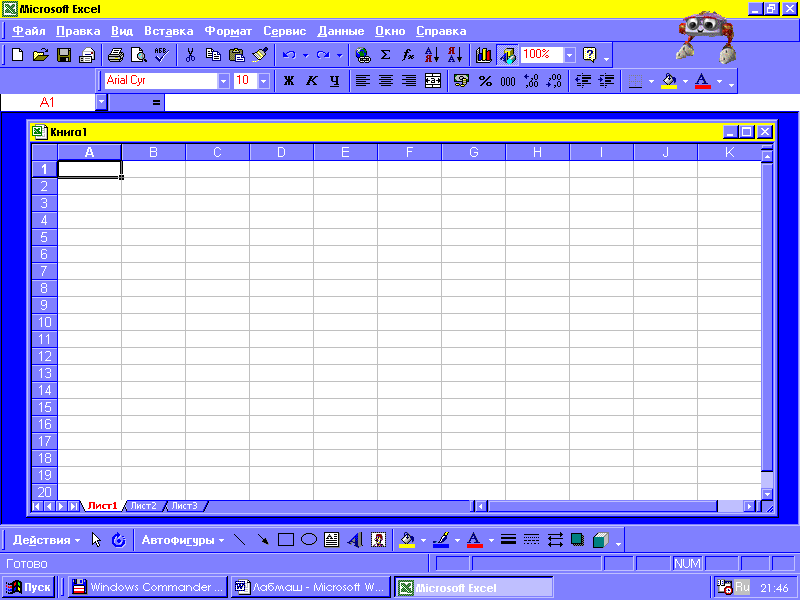Open formatting toolbar font color dropdown arrow
Screen dimensions: 800x600
click(719, 81)
